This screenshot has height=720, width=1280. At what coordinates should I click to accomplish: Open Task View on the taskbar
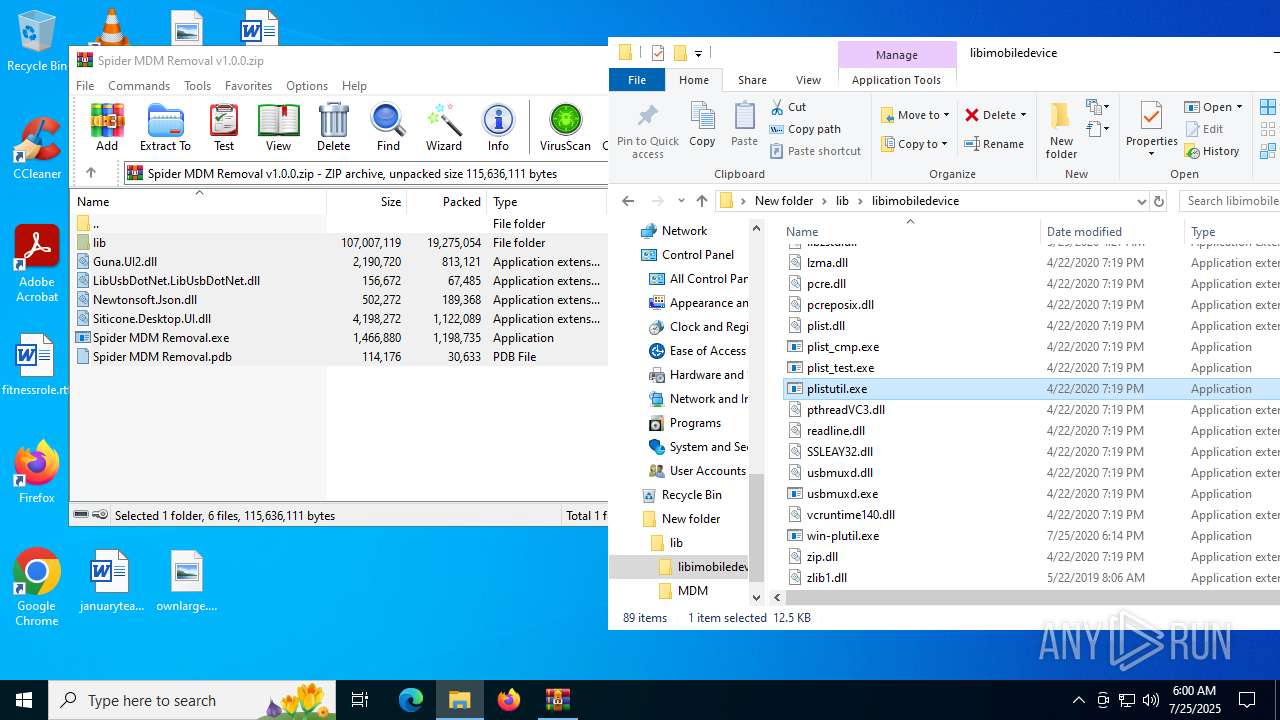[x=361, y=700]
